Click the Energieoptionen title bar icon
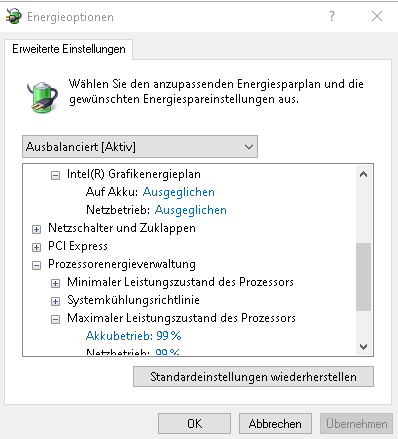This screenshot has width=398, height=439. click(x=14, y=16)
